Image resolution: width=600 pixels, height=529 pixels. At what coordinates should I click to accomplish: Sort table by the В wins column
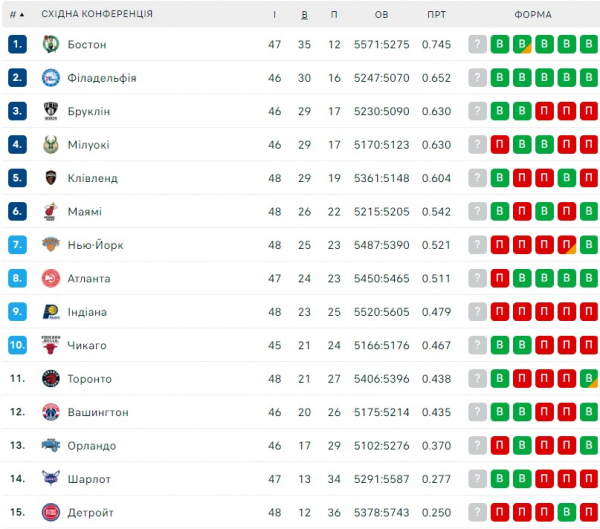(305, 15)
